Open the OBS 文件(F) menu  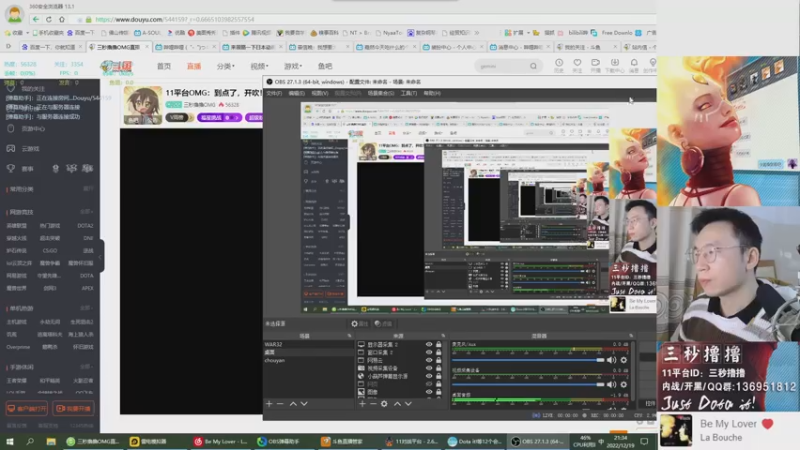[x=274, y=93]
